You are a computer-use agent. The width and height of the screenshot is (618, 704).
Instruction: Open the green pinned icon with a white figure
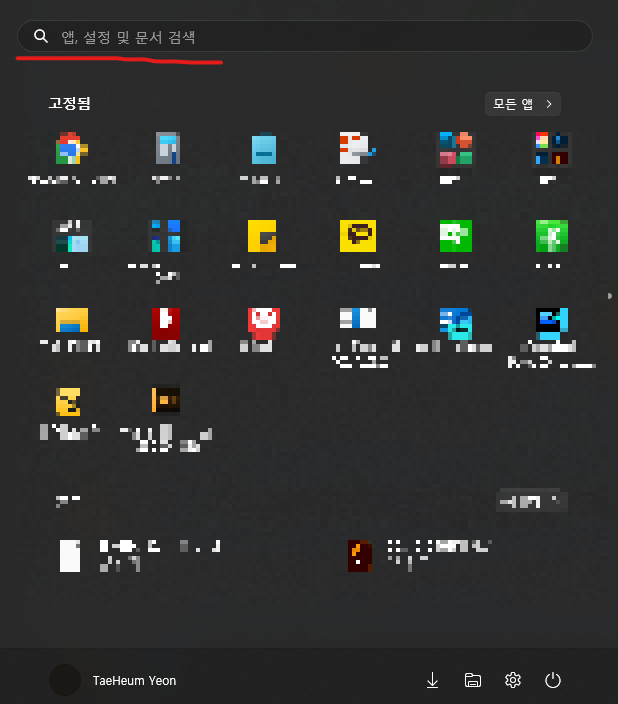[x=552, y=236]
